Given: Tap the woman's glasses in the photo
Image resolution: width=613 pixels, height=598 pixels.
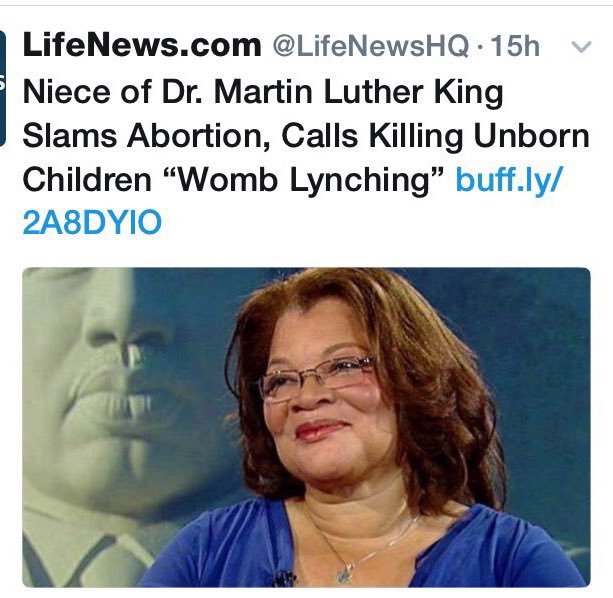Looking at the screenshot, I should [x=316, y=378].
